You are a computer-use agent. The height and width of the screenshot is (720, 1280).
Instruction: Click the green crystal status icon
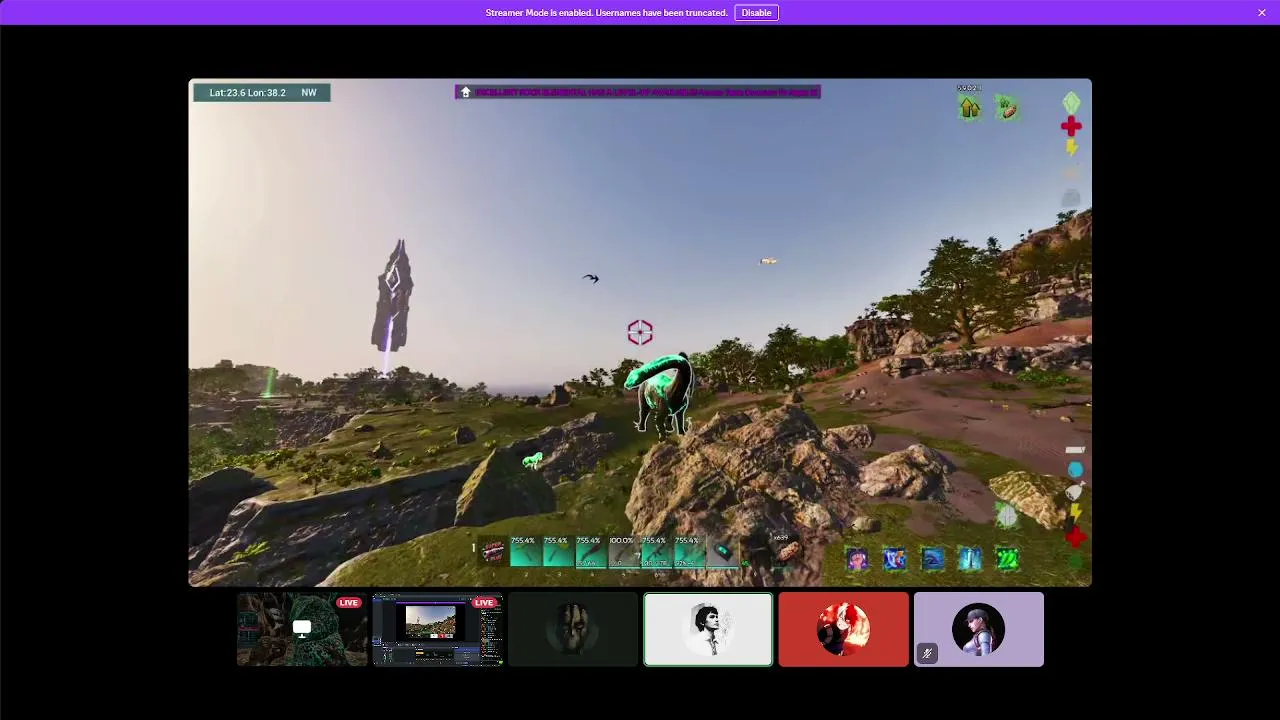click(x=1071, y=103)
